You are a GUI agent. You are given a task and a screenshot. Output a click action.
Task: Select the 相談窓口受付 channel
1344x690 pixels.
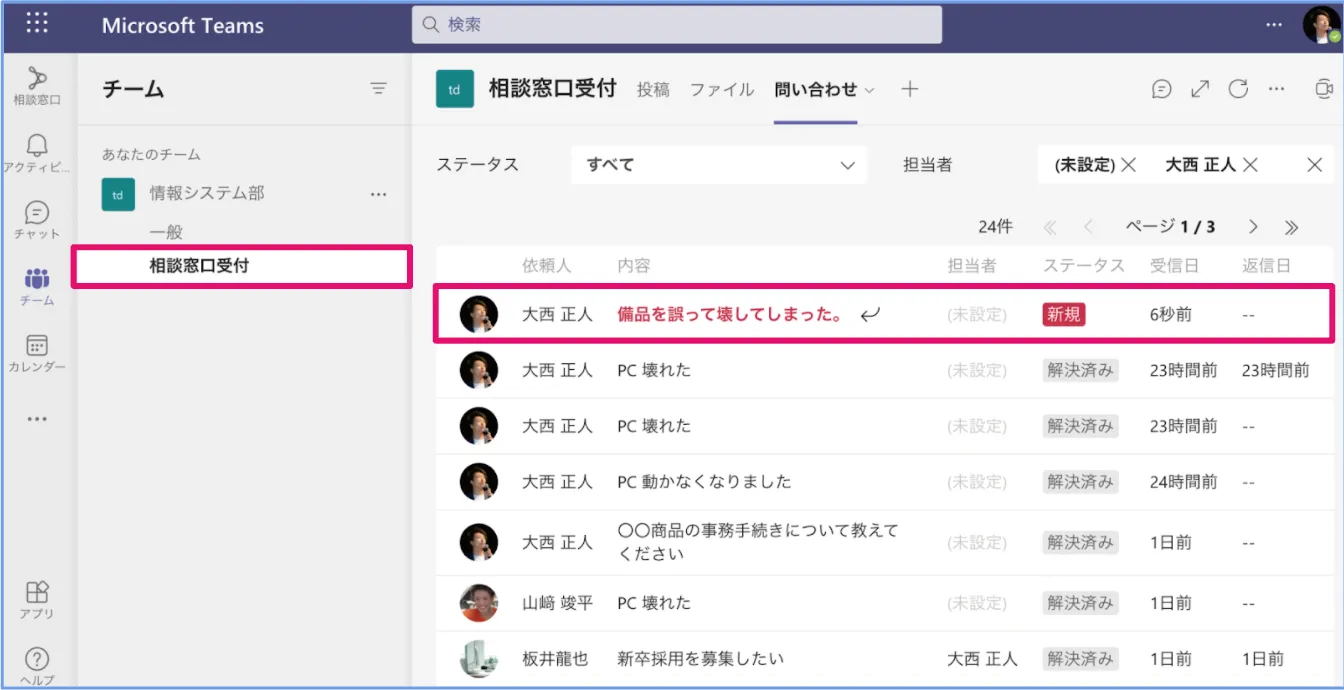tap(244, 266)
